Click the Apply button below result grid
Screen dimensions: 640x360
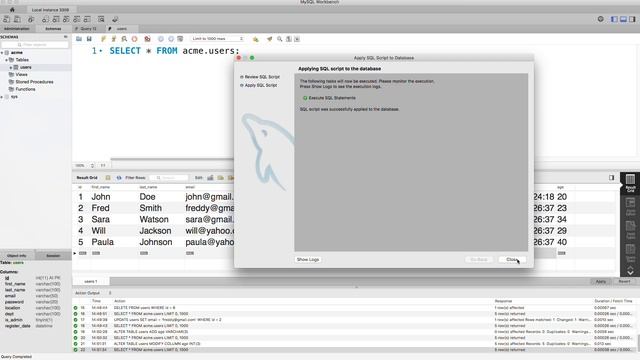point(601,282)
